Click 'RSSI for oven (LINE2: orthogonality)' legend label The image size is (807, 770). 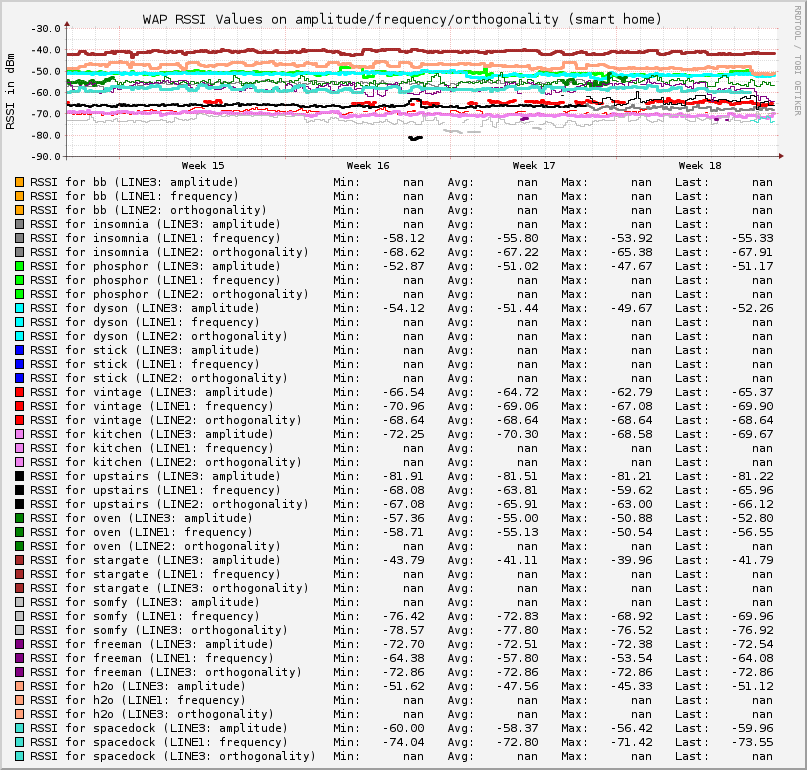point(155,546)
